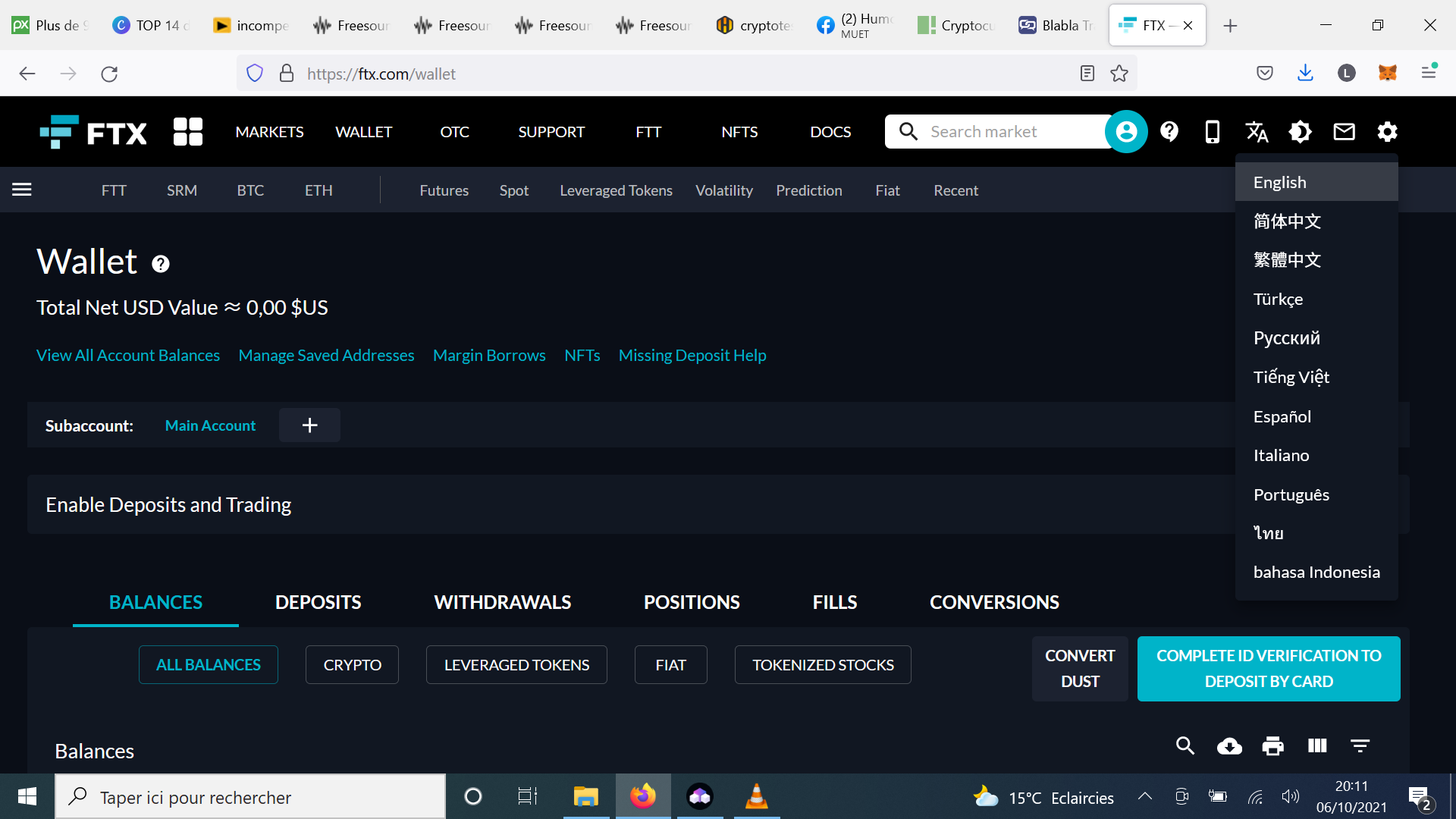Open the CONVERSIONS tab

click(994, 603)
